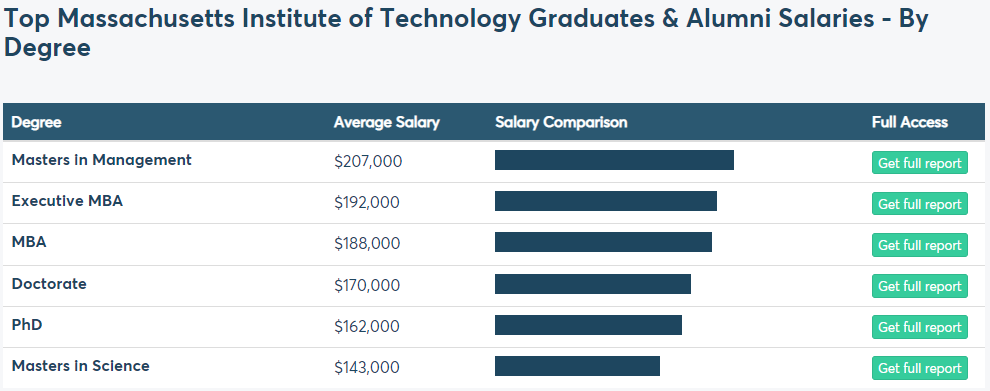Screen dimensions: 990x391
Task: Click the Masters in Science salary bar
Action: click(577, 366)
